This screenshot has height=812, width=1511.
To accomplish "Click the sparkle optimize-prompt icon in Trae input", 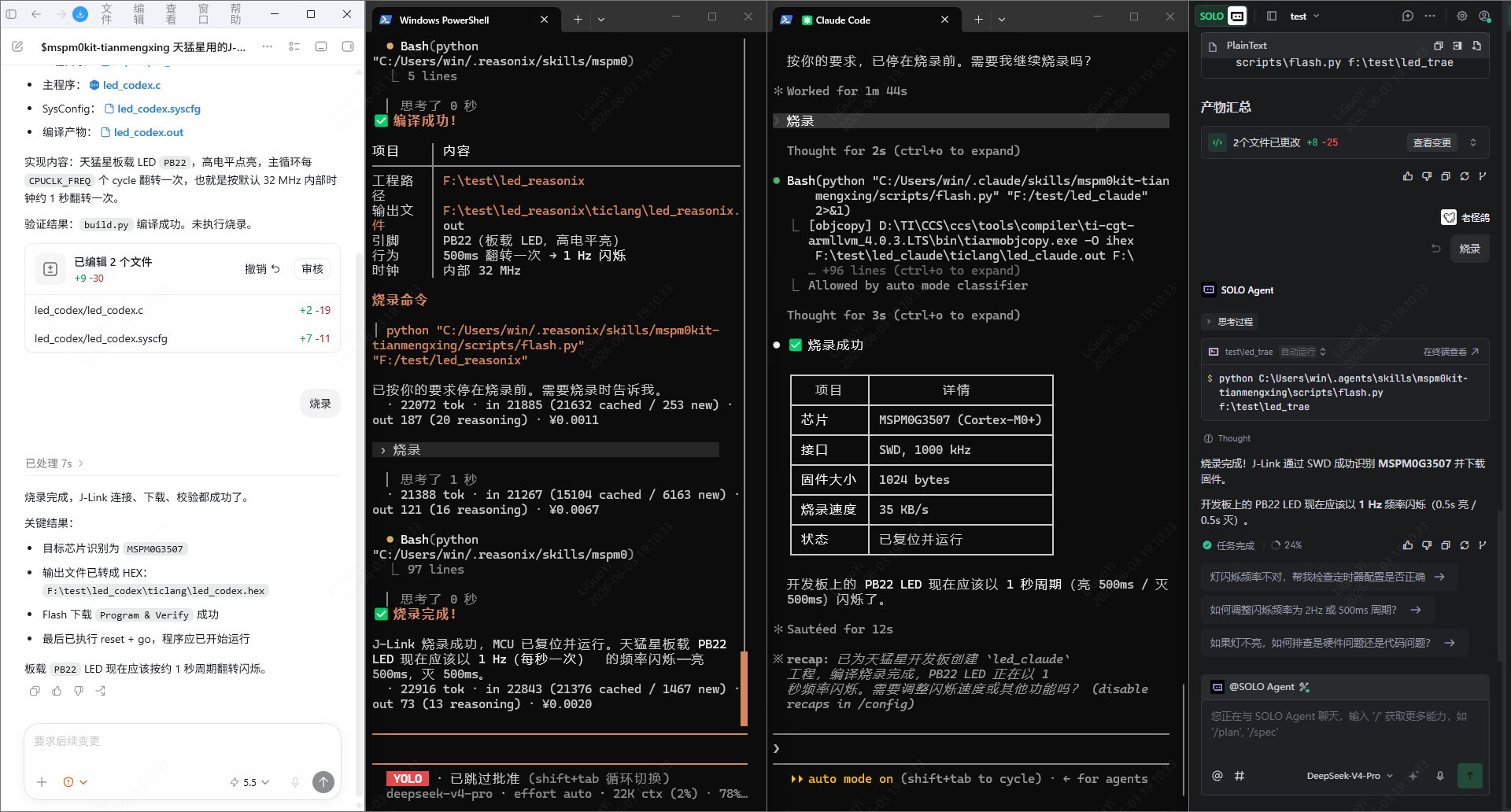I will [1414, 776].
